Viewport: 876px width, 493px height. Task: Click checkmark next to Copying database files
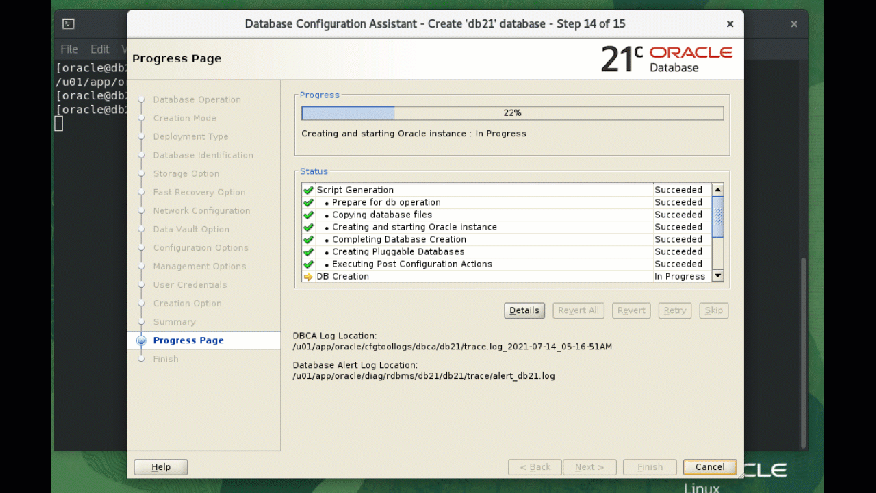(308, 215)
